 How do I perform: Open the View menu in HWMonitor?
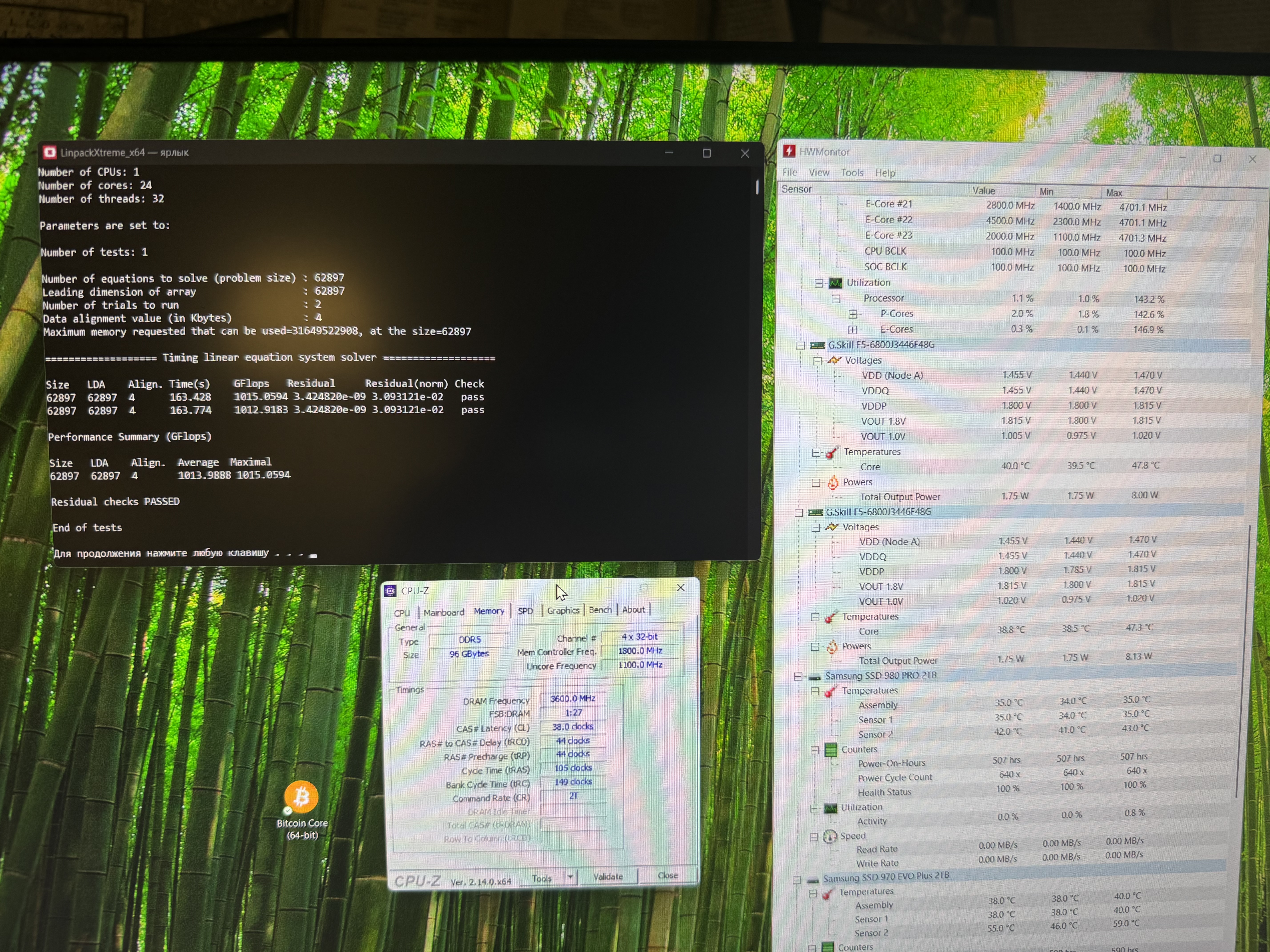(x=819, y=173)
